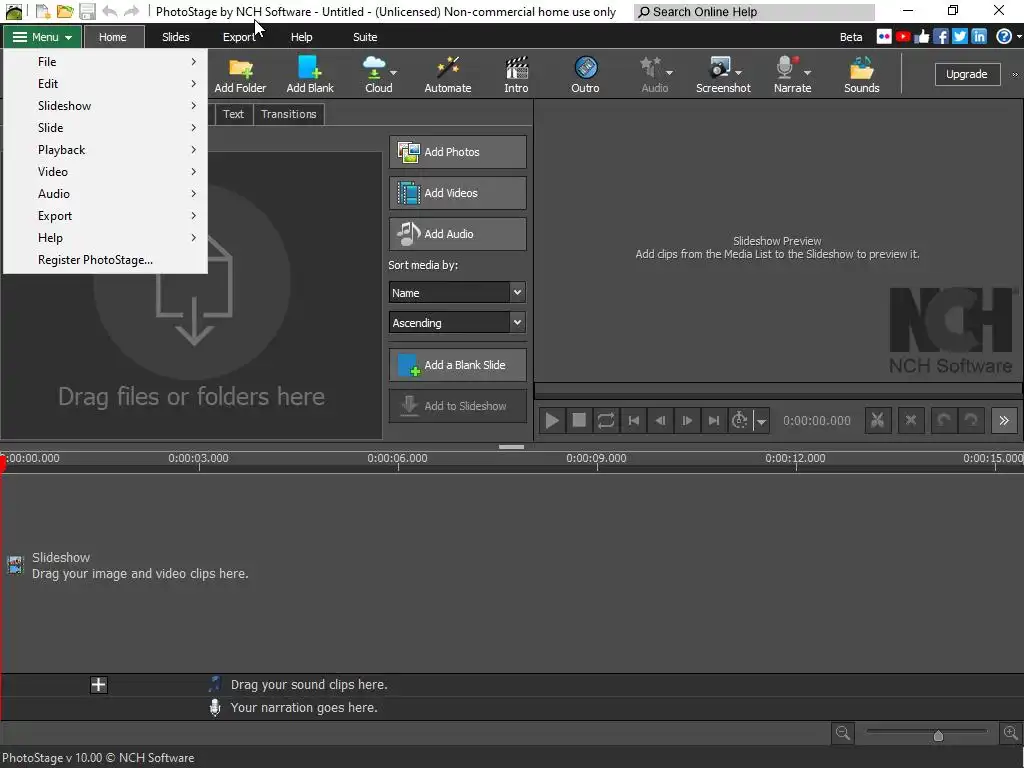The width and height of the screenshot is (1024, 768).
Task: Open the Ascending sort order dropdown
Action: (457, 323)
